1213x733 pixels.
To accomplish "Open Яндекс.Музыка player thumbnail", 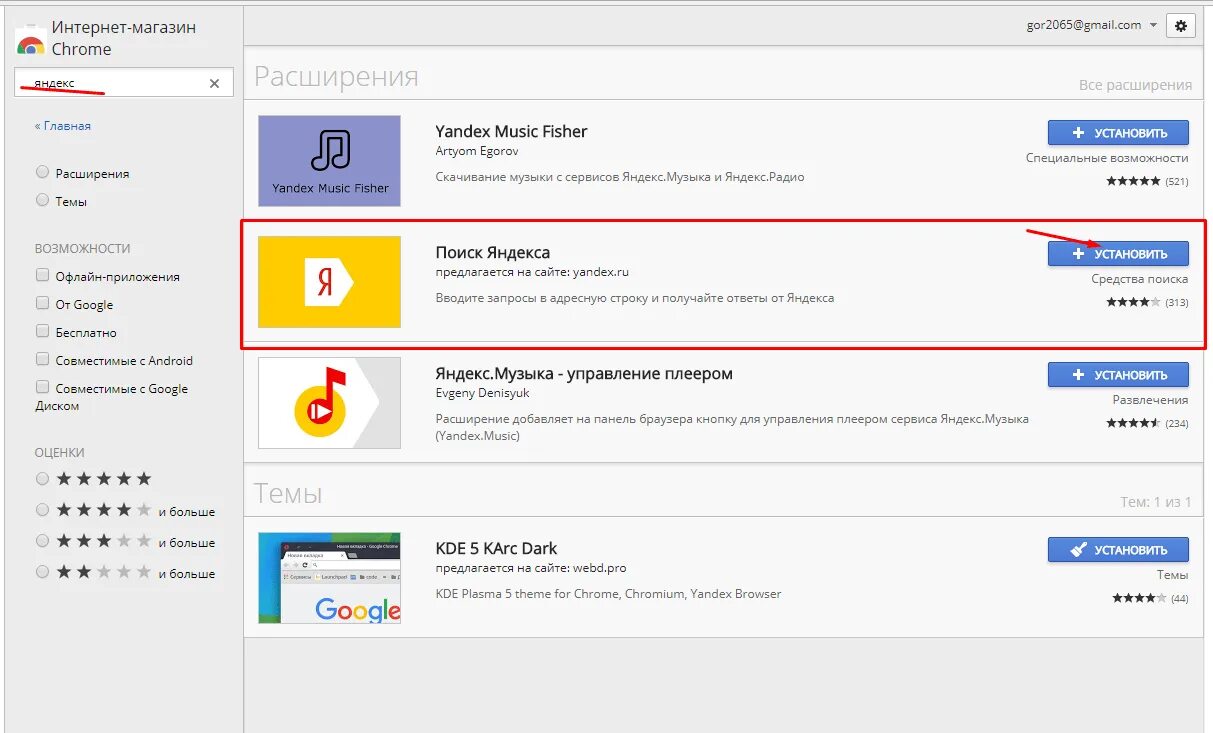I will pyautogui.click(x=329, y=403).
